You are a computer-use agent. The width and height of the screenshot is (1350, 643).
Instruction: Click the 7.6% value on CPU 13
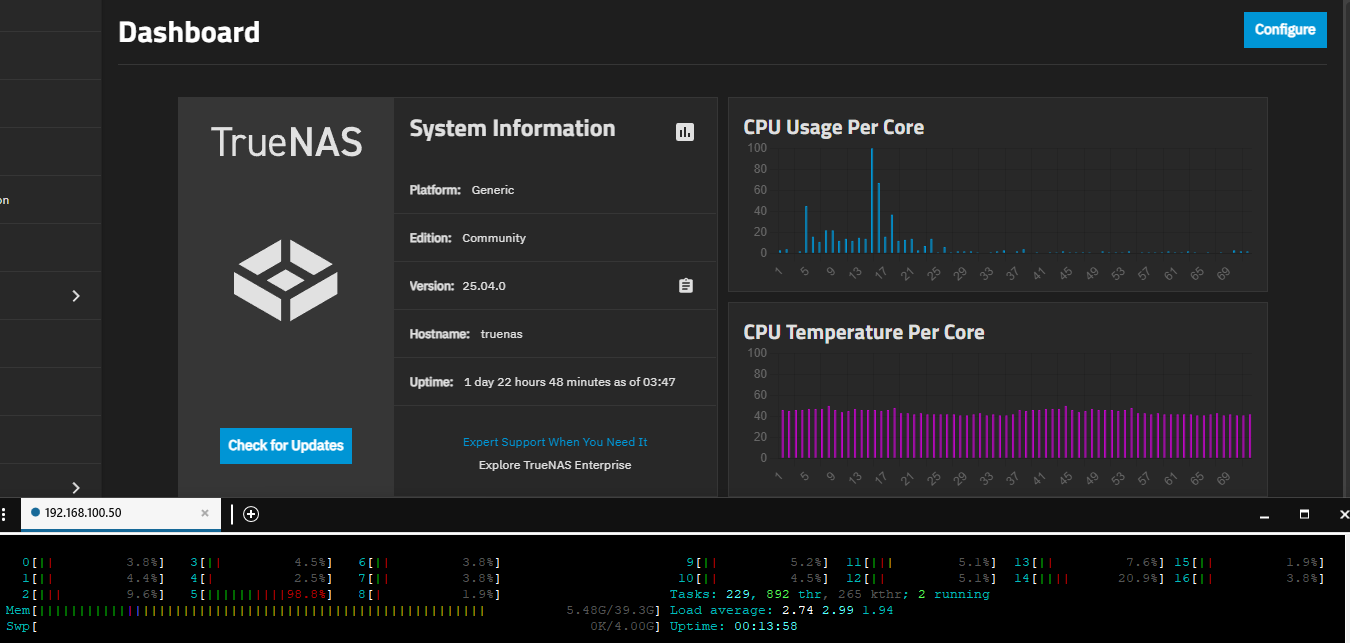click(x=1142, y=562)
